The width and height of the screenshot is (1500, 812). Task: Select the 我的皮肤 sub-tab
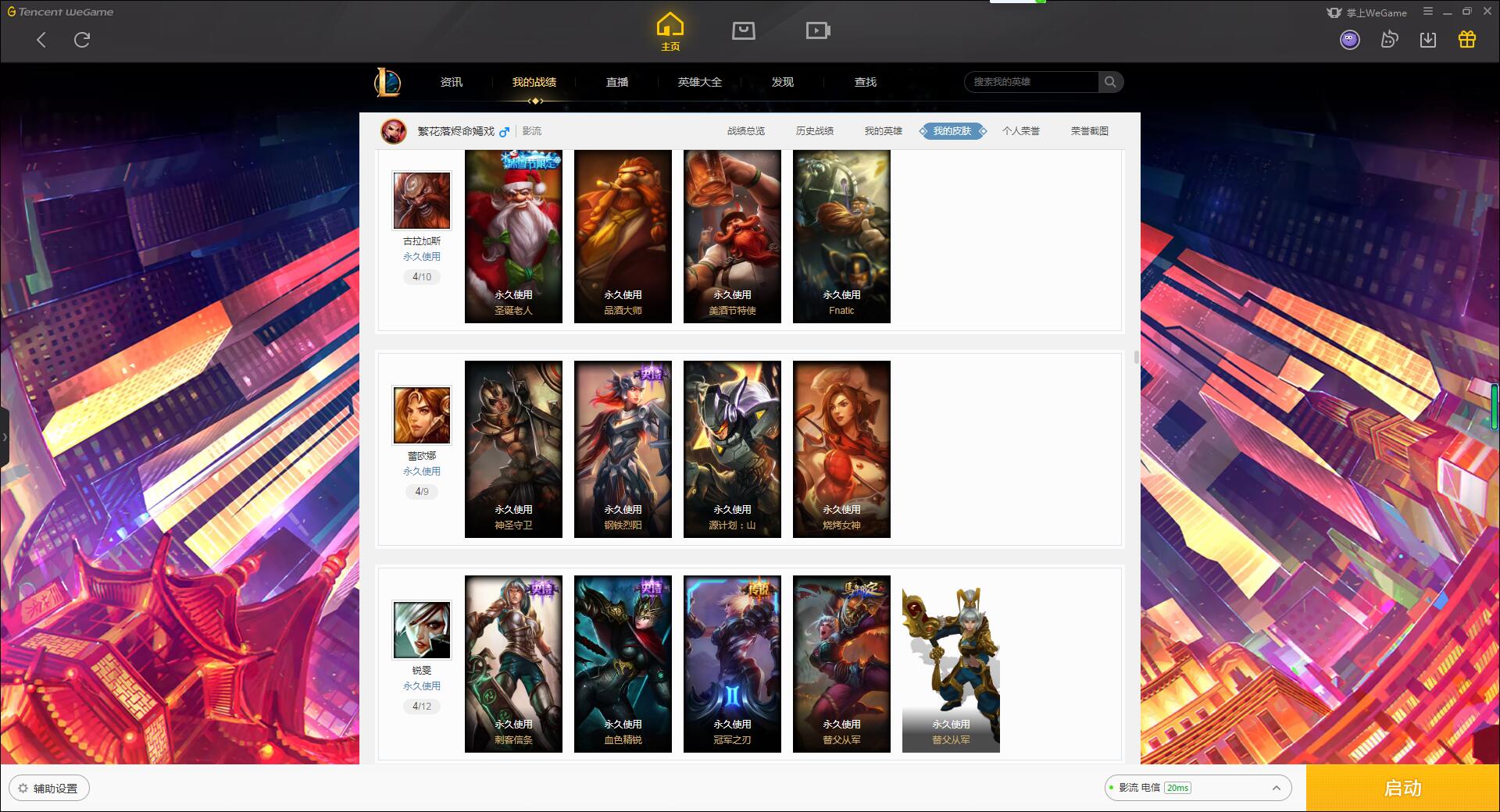pyautogui.click(x=952, y=131)
